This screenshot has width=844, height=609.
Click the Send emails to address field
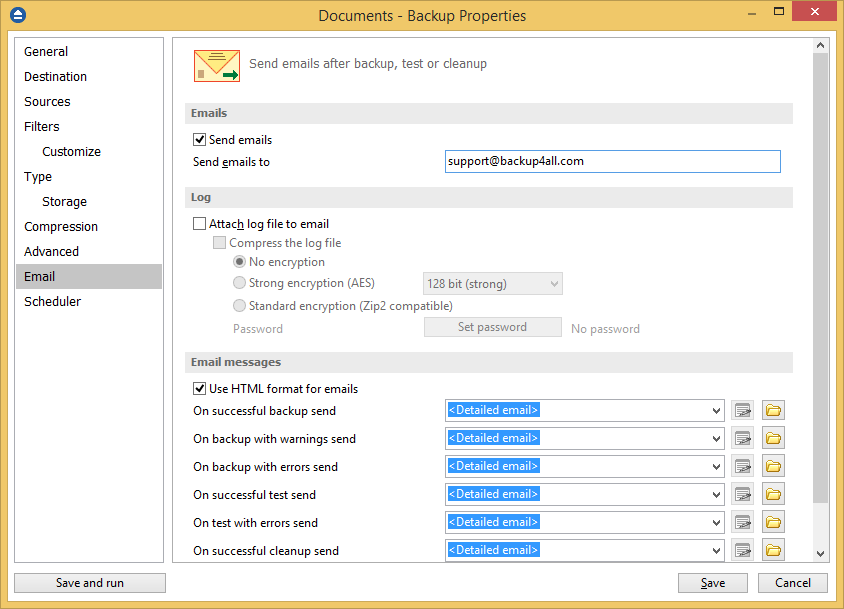612,161
